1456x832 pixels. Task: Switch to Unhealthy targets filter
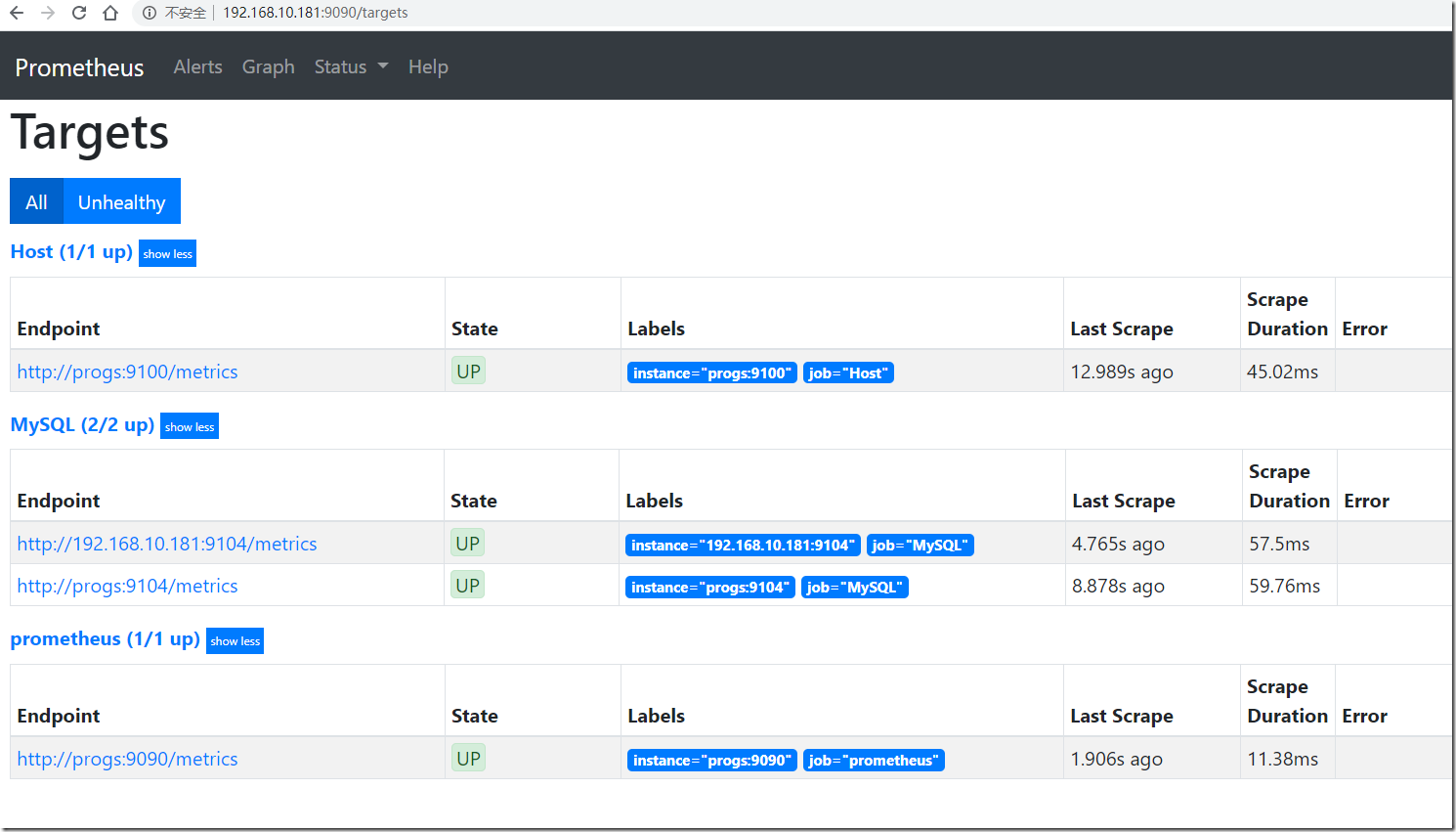pos(122,201)
